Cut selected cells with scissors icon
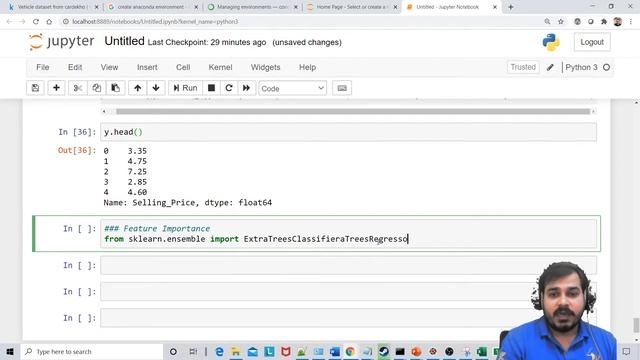Viewport: 640px width, 360px height. click(78, 88)
